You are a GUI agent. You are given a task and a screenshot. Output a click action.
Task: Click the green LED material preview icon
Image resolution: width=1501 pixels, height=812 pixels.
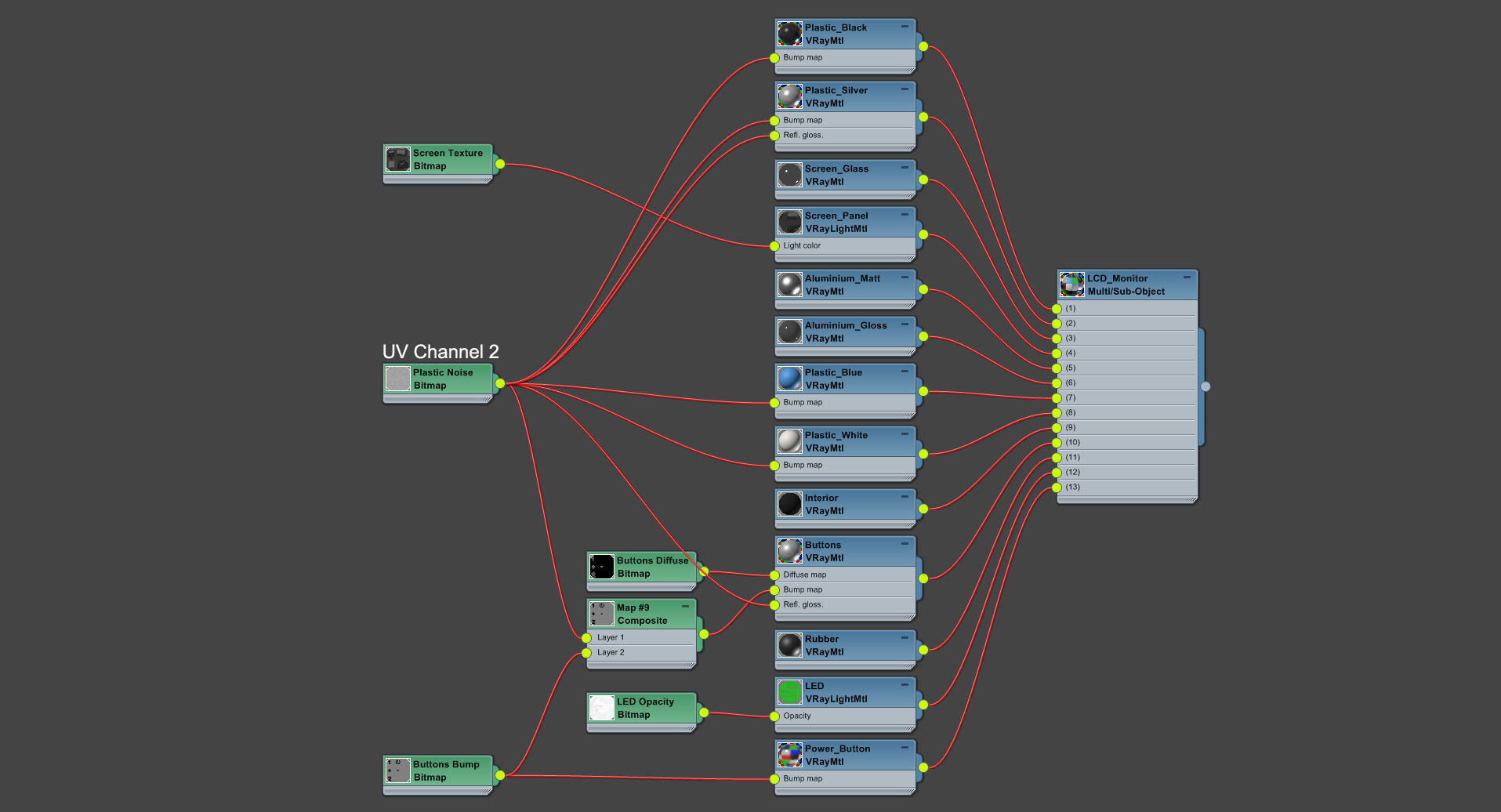[x=789, y=692]
